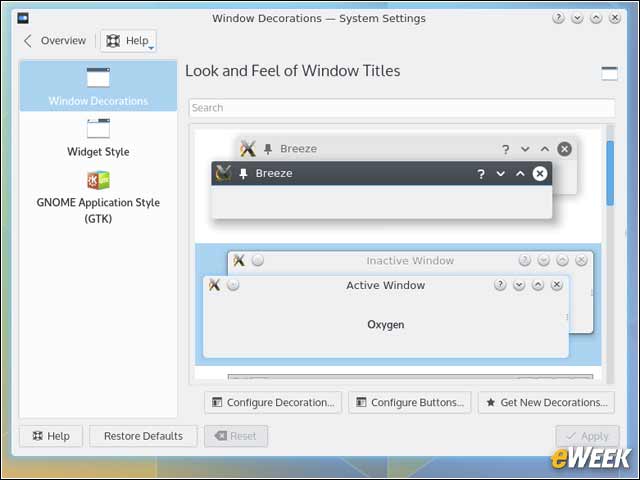The height and width of the screenshot is (480, 640).
Task: Go back to Overview
Action: 55,41
